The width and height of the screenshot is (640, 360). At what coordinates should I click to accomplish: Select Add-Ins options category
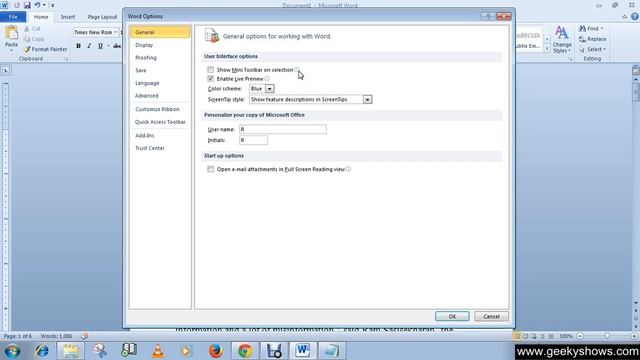160,135
